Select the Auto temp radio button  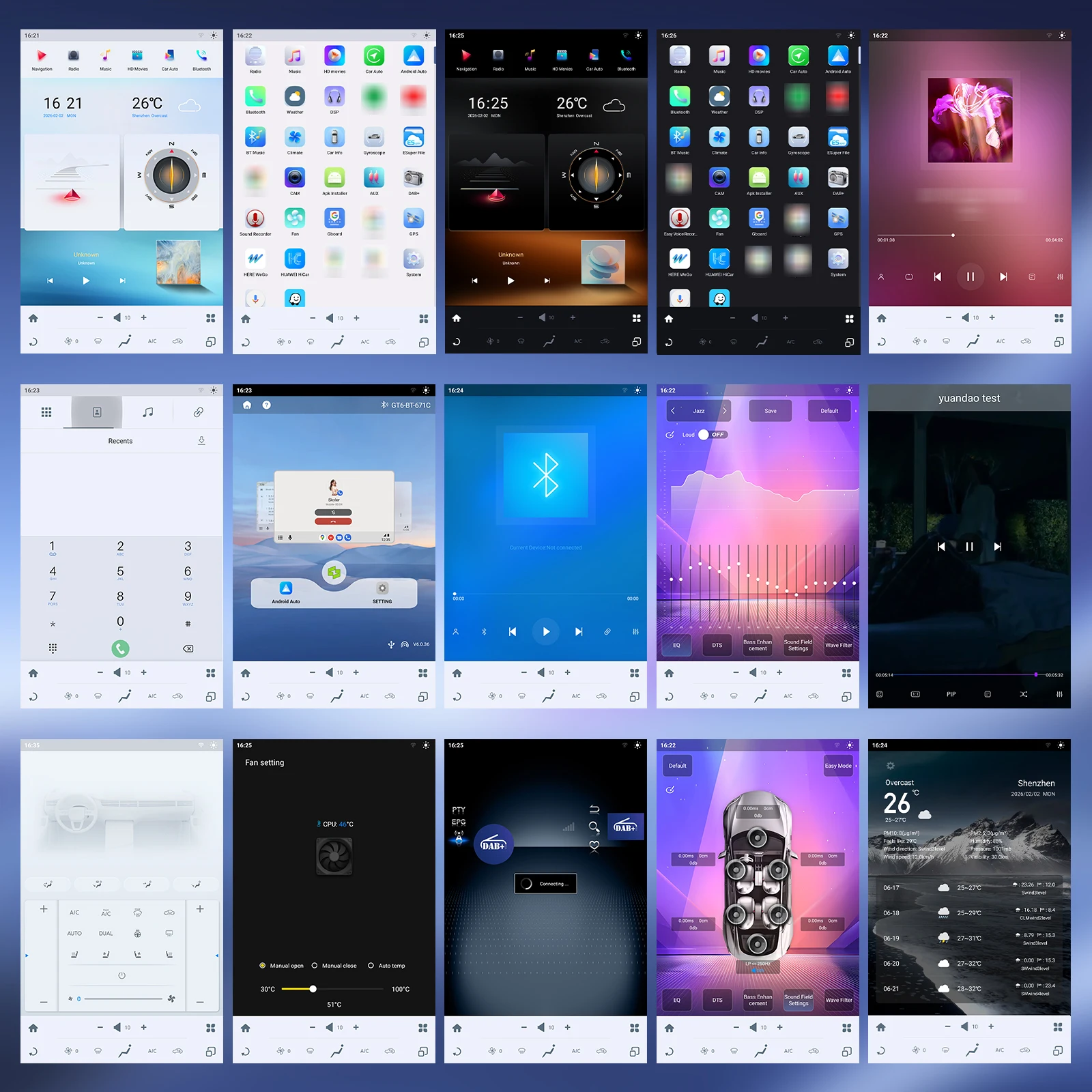371,966
